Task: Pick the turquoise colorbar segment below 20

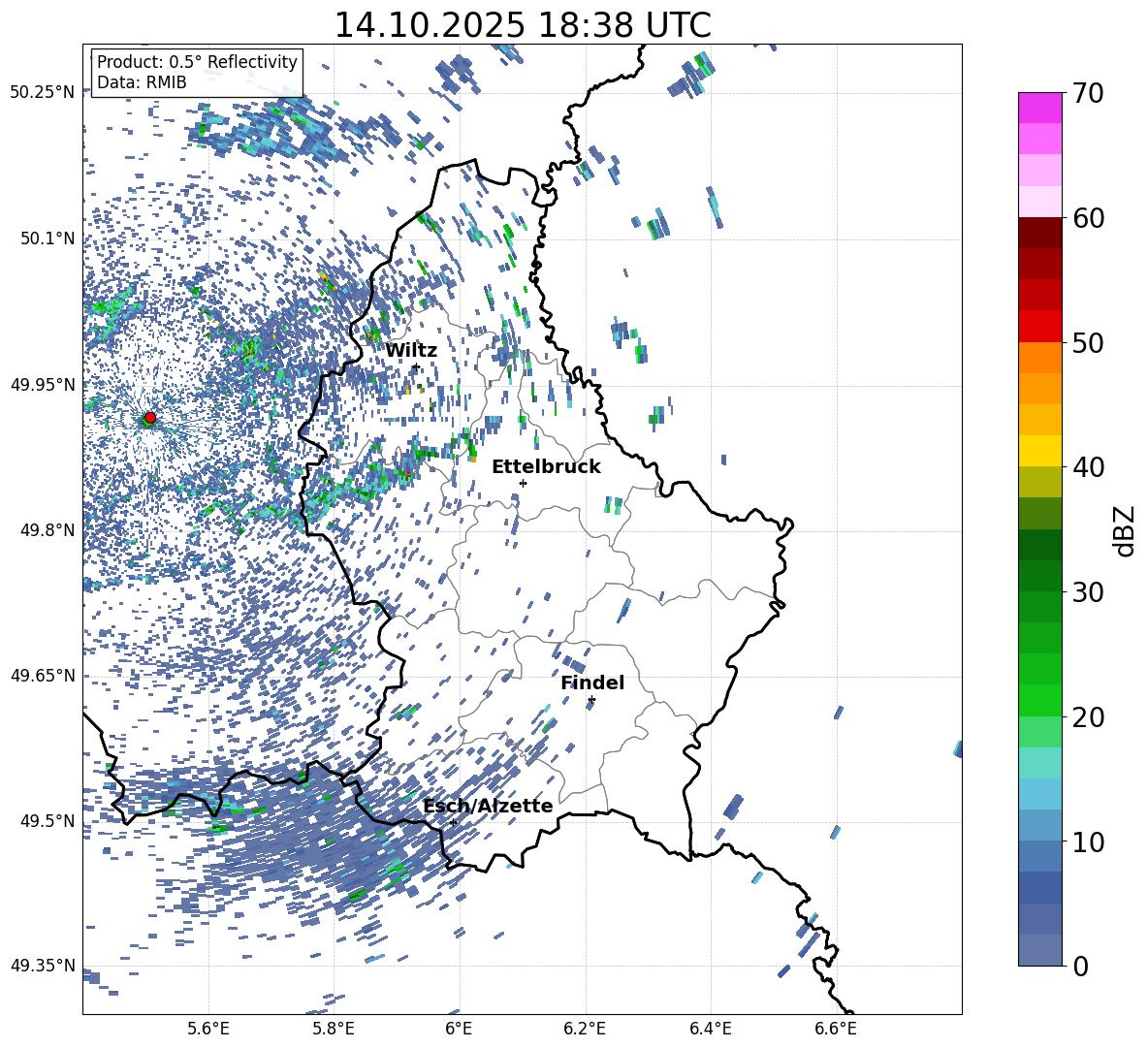Action: pyautogui.click(x=1039, y=763)
